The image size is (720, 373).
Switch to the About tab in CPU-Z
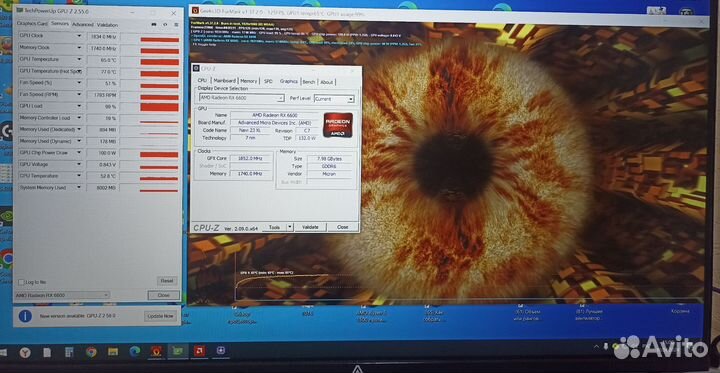pos(326,82)
